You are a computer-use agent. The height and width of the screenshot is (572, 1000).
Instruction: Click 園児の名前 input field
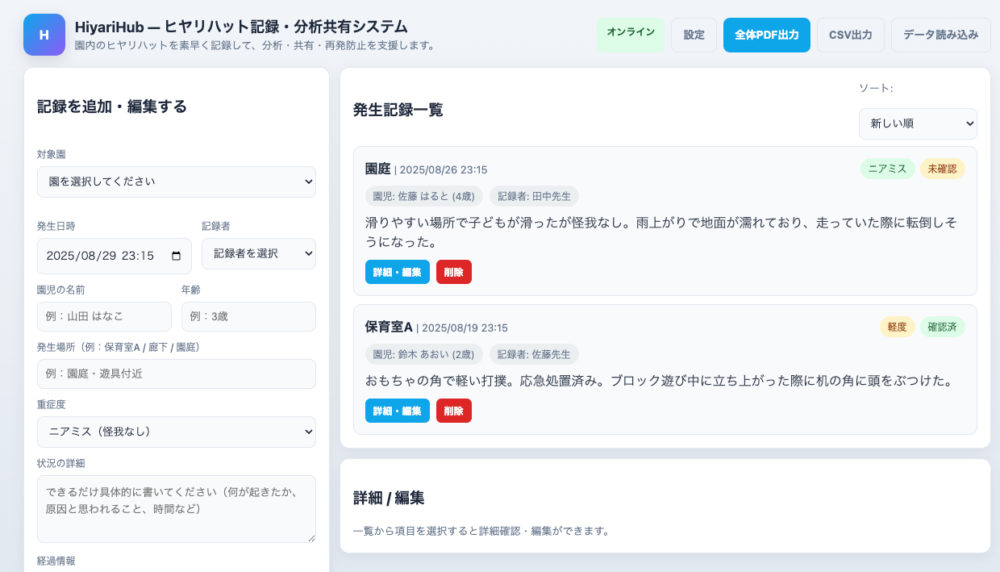(x=104, y=317)
